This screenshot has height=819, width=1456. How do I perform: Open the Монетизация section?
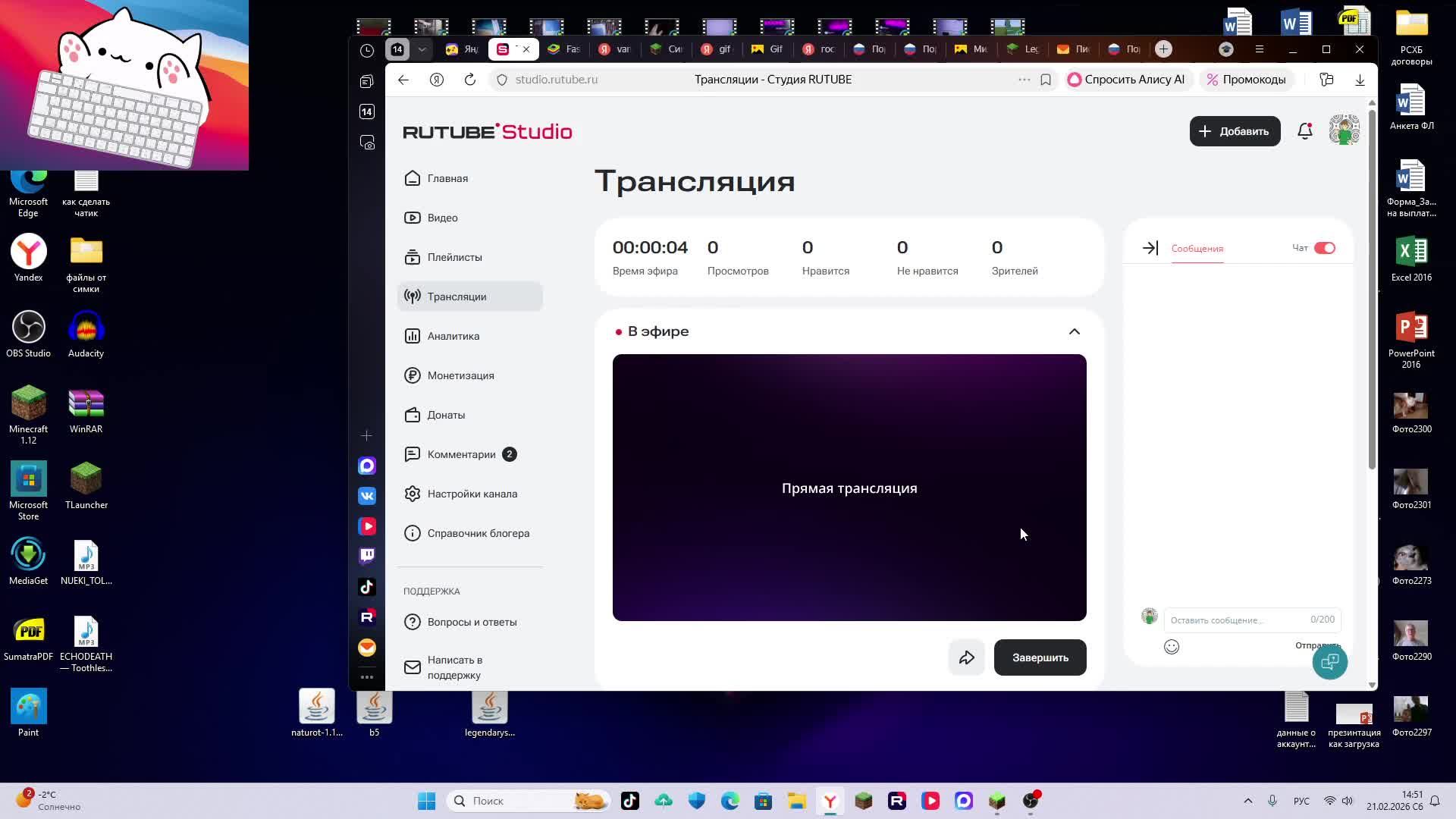(460, 375)
